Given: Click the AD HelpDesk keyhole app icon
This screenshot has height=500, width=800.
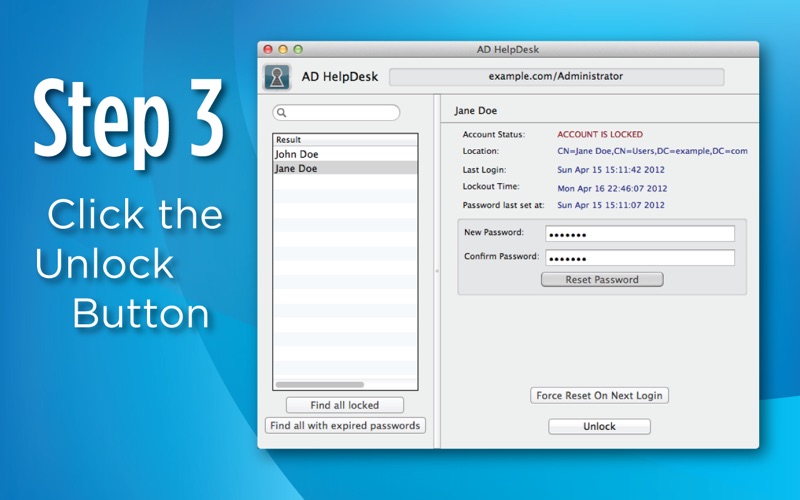Looking at the screenshot, I should pyautogui.click(x=277, y=77).
